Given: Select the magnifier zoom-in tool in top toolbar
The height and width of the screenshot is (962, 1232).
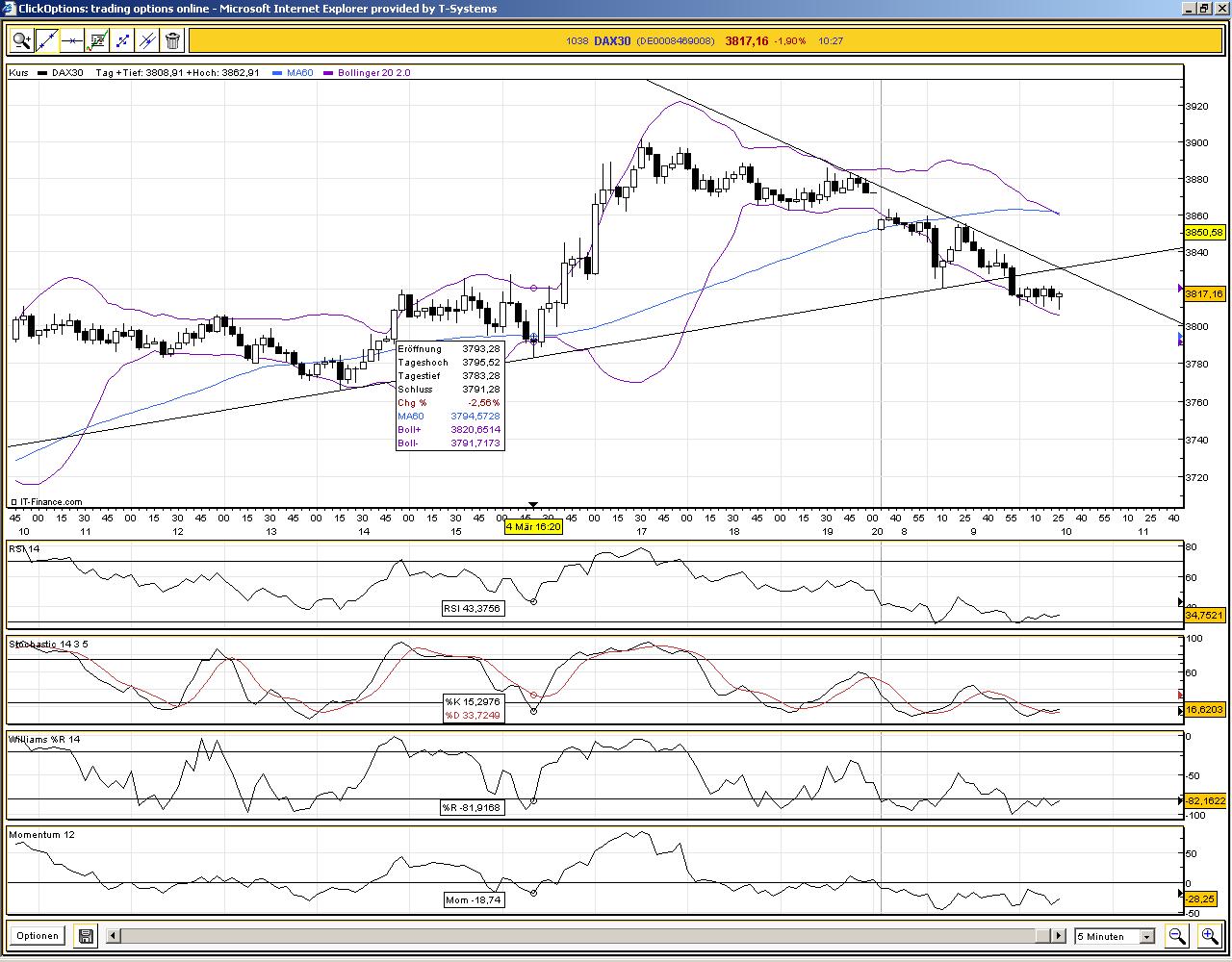Looking at the screenshot, I should pos(21,40).
